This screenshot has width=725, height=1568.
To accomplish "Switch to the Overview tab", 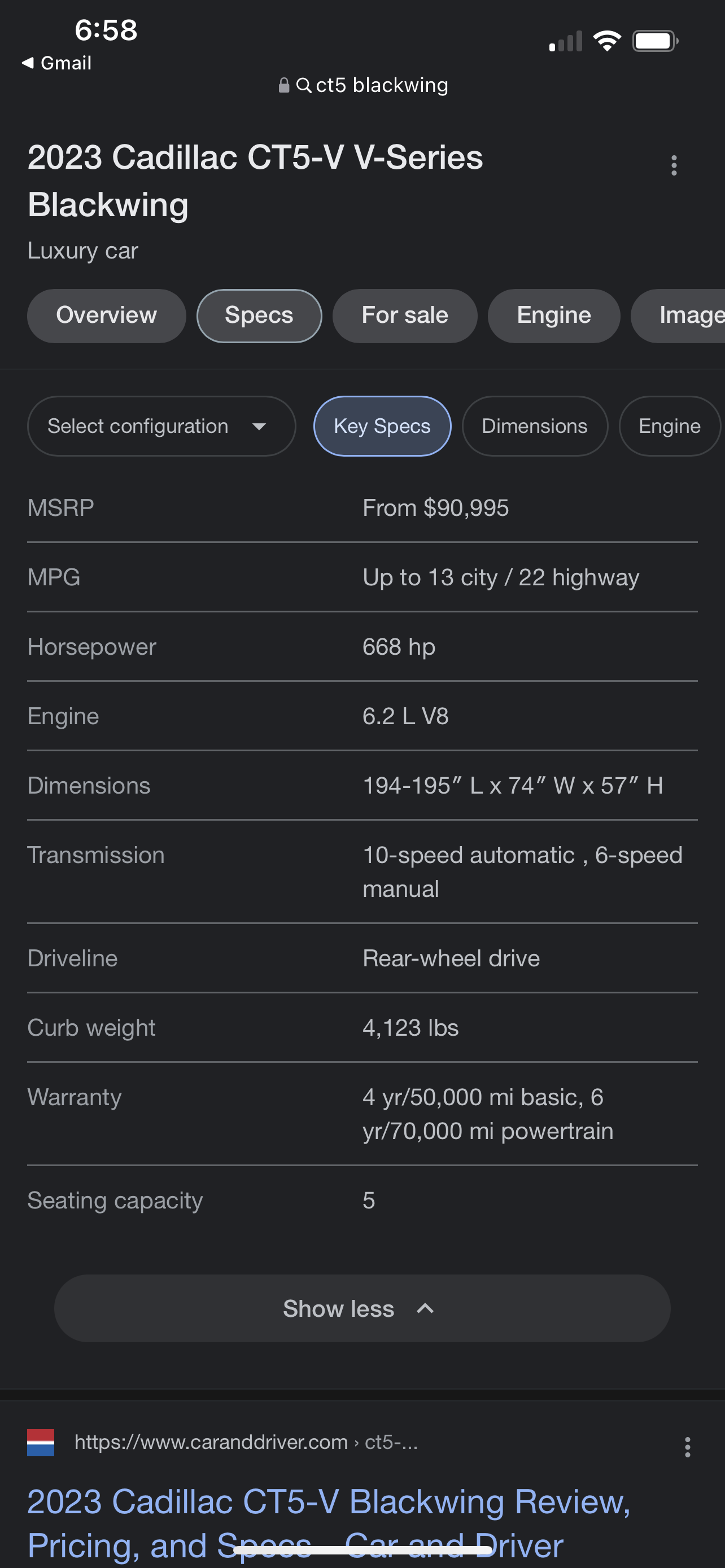I will click(107, 316).
